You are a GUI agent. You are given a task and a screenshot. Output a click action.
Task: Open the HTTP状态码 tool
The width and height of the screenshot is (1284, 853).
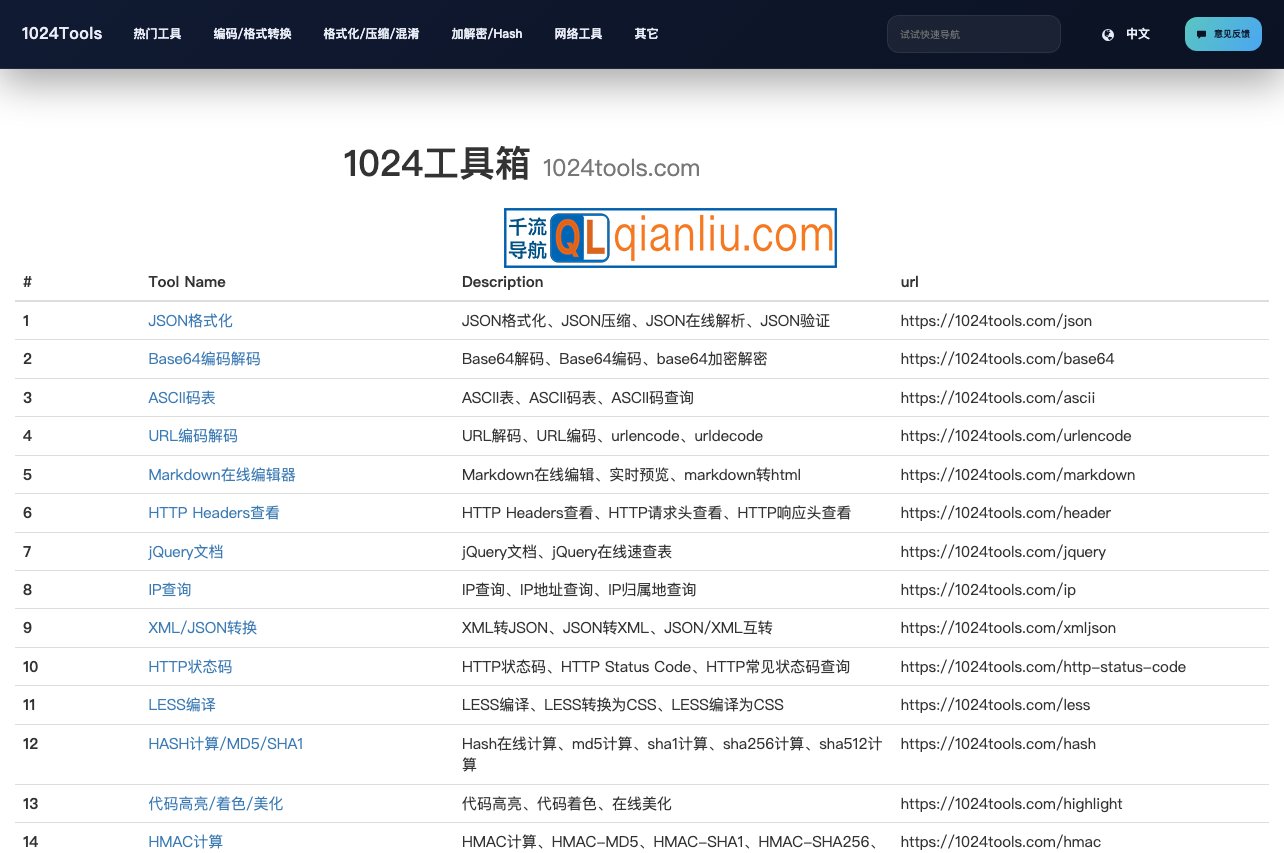190,666
